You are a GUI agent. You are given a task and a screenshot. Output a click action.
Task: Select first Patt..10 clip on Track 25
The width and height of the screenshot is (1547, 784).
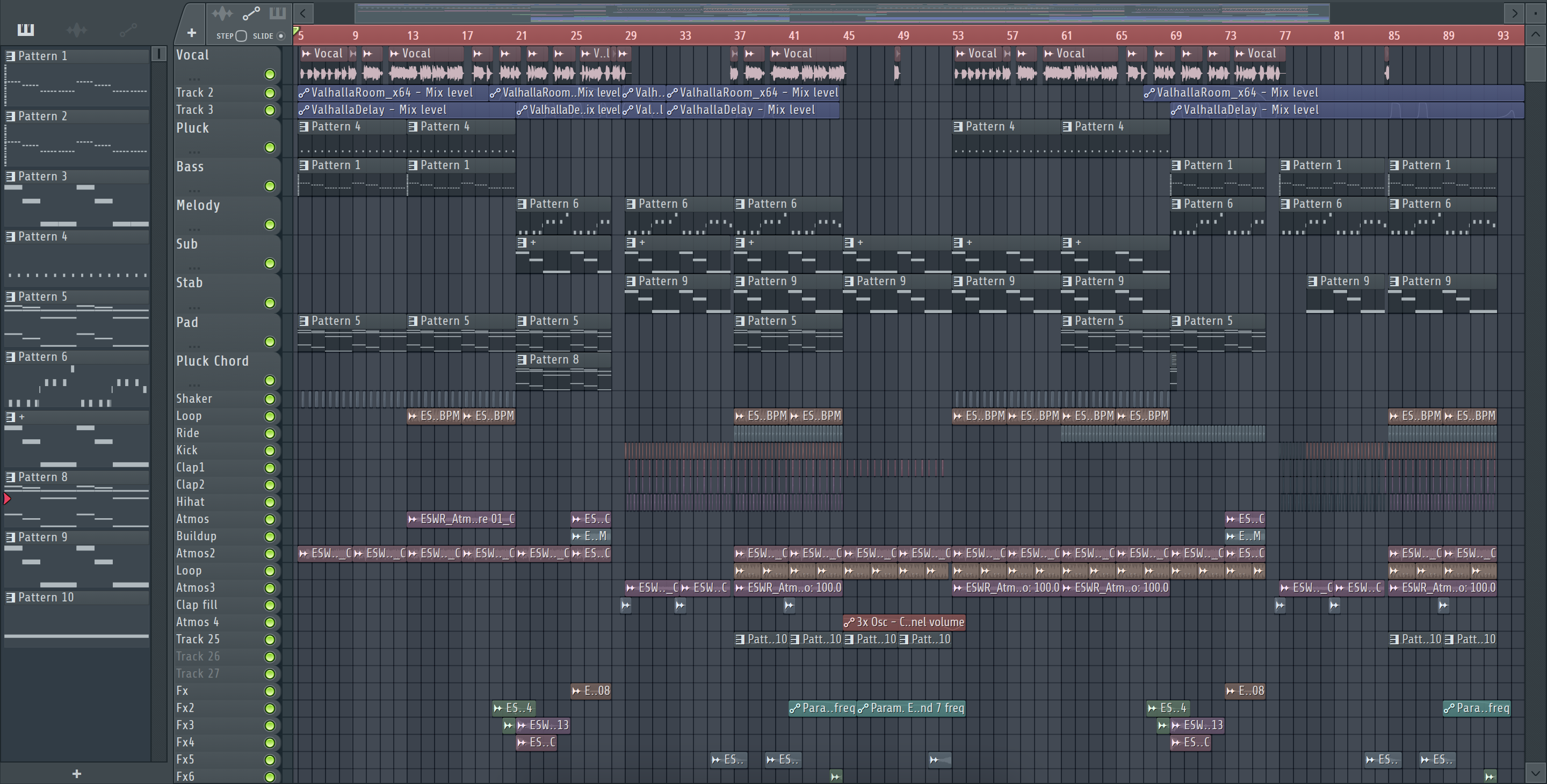click(x=761, y=640)
